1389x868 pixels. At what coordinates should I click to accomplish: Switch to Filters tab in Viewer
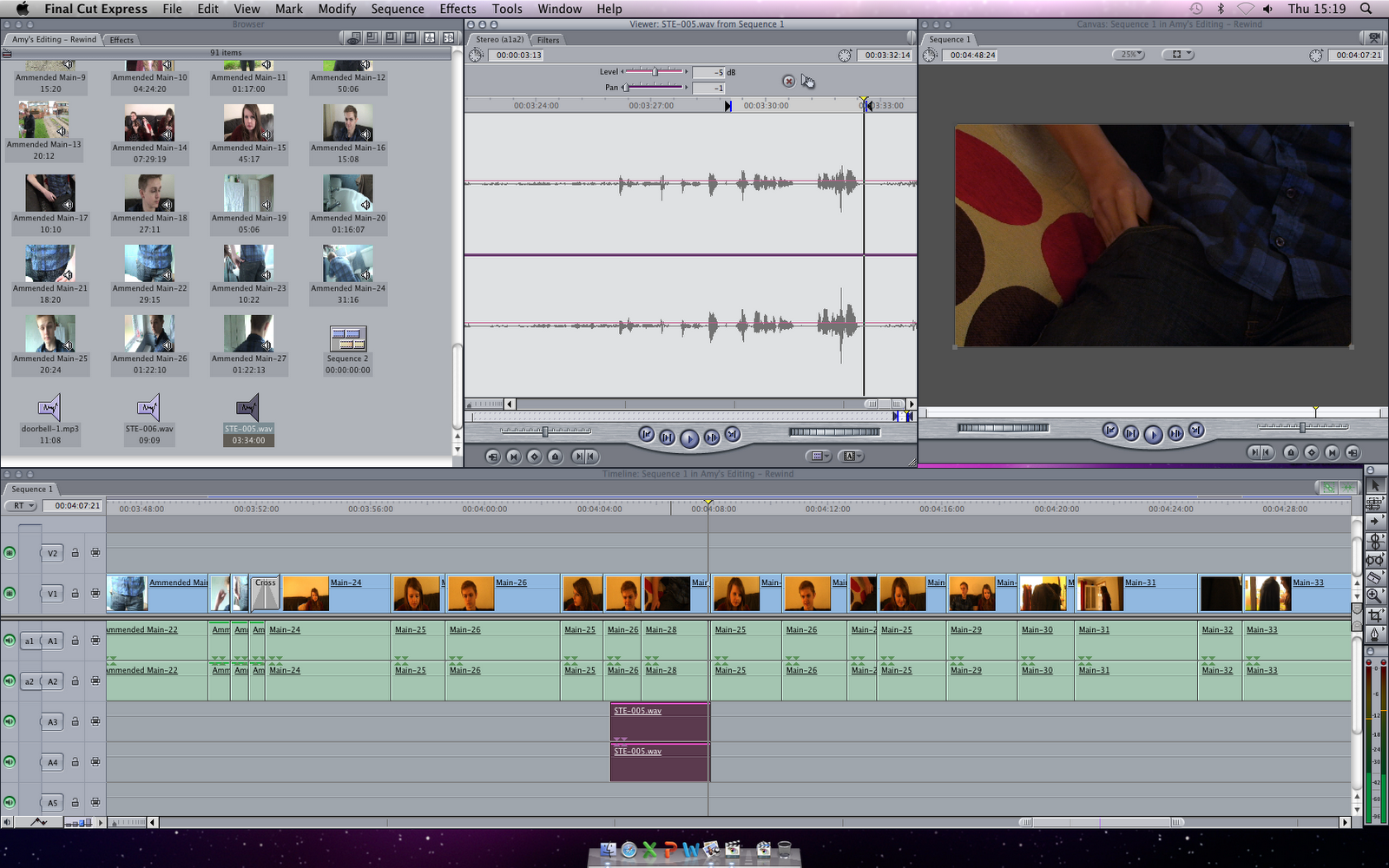coord(548,39)
